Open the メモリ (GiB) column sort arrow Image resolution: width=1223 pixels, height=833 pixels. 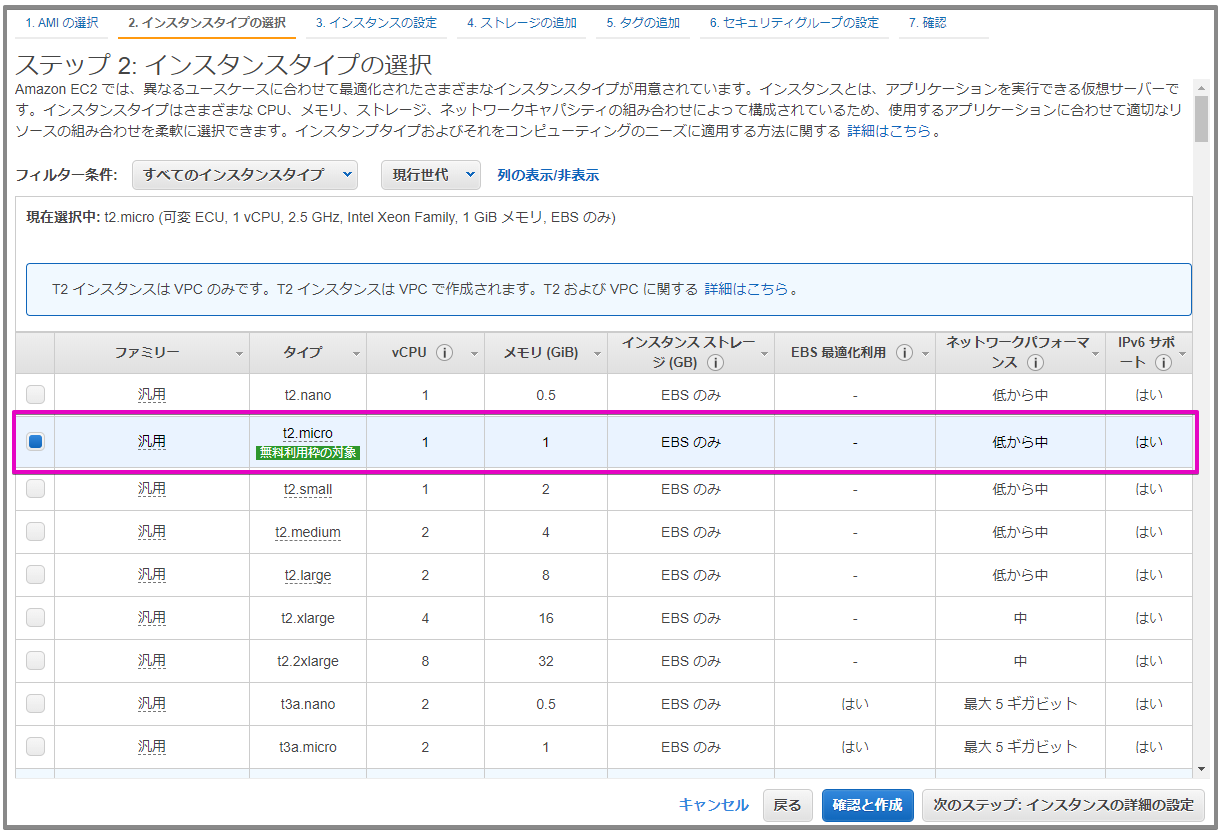click(x=597, y=354)
